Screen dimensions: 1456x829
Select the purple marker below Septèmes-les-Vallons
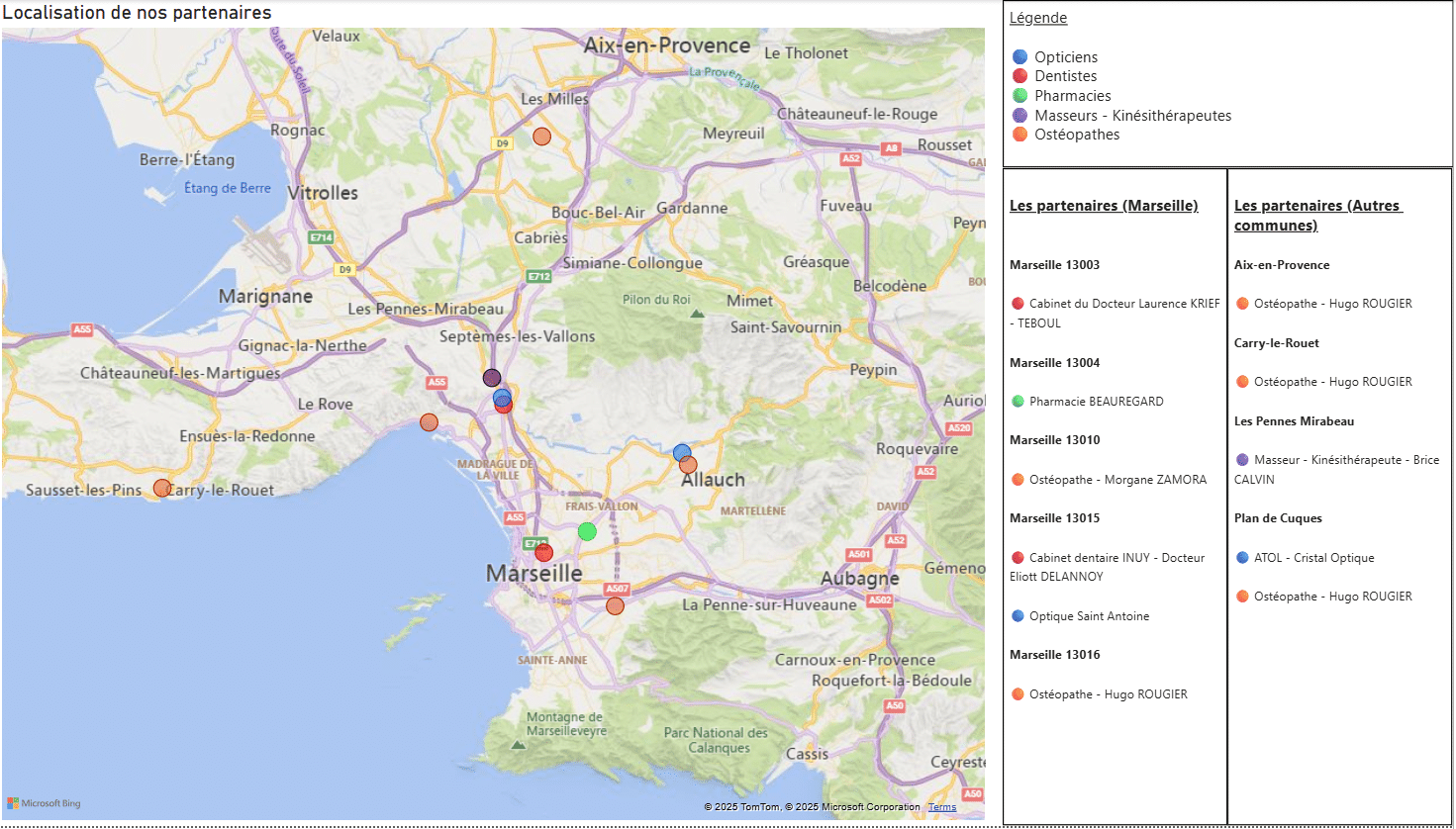pyautogui.click(x=492, y=377)
